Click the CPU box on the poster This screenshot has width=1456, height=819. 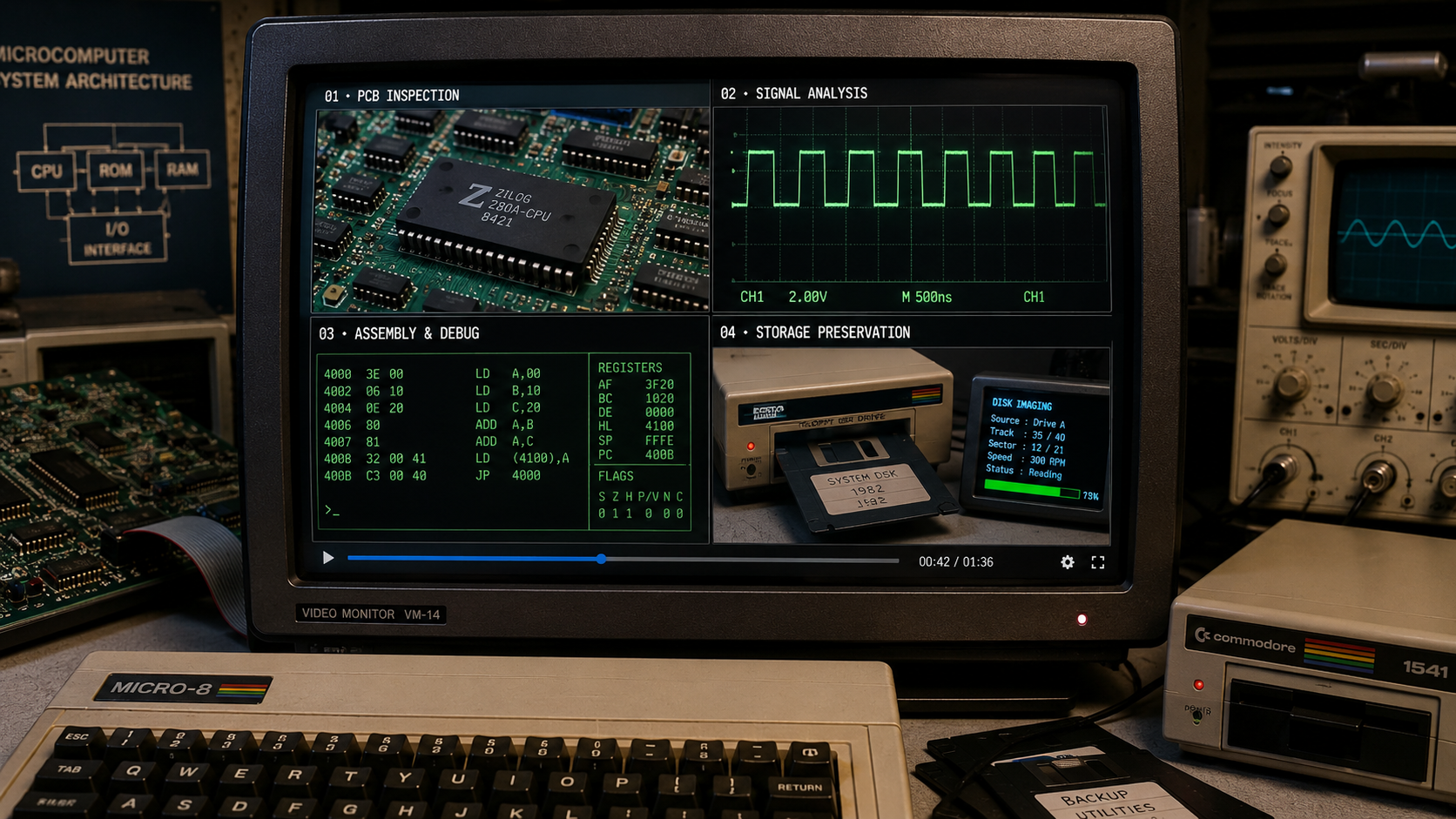46,171
